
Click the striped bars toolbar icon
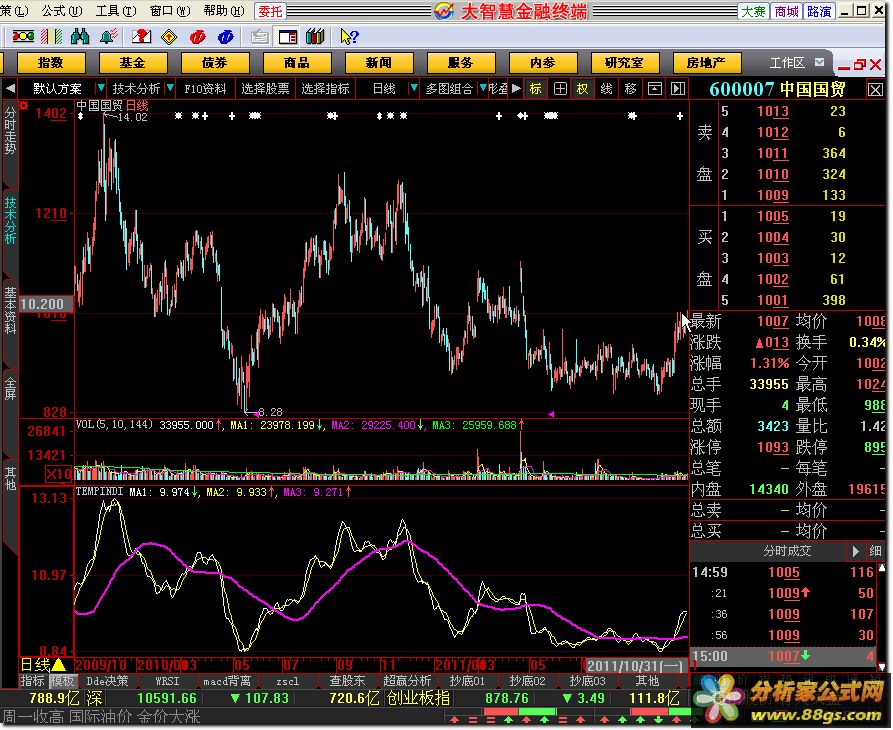[x=51, y=37]
